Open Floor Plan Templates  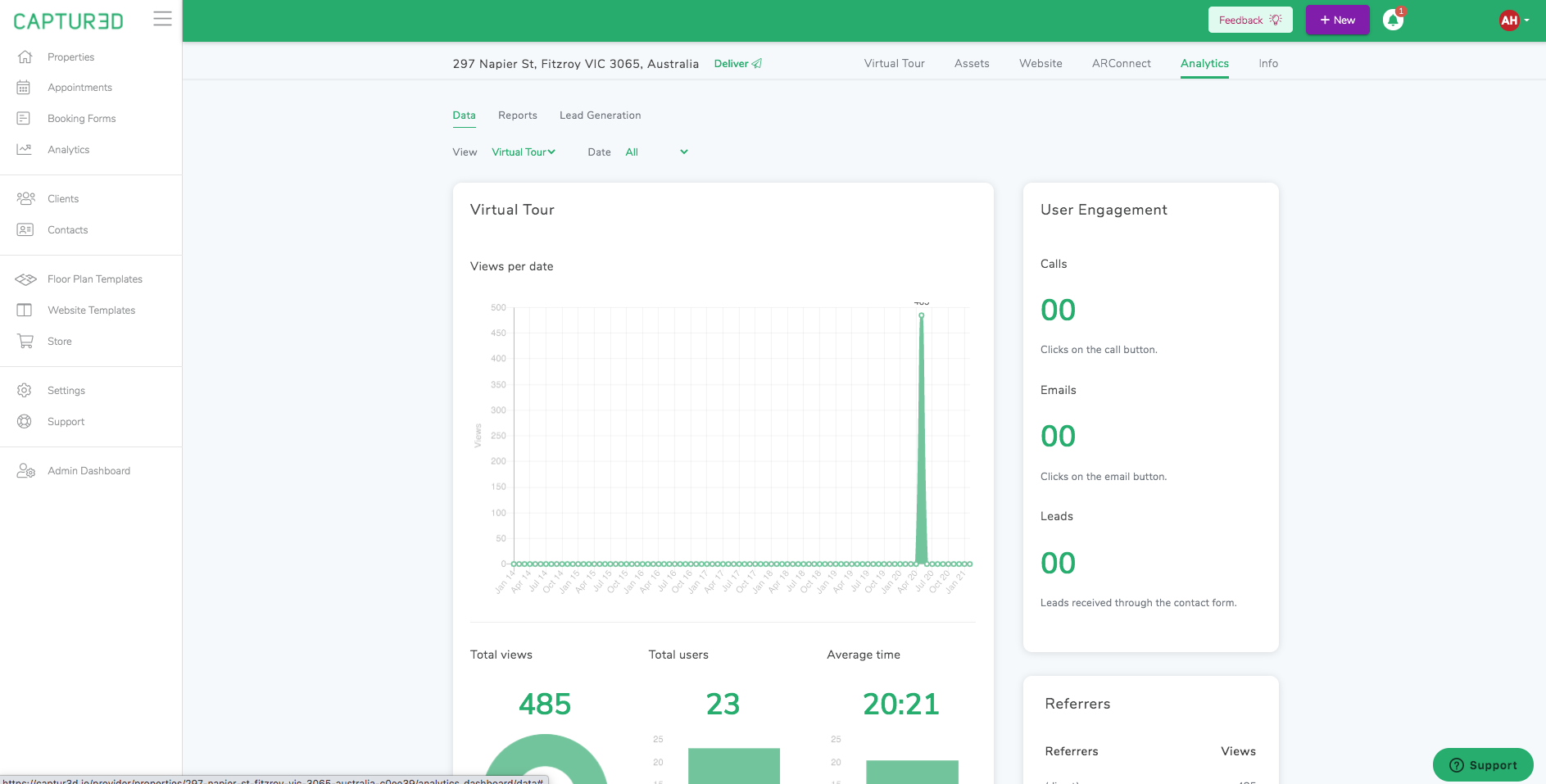coord(95,279)
